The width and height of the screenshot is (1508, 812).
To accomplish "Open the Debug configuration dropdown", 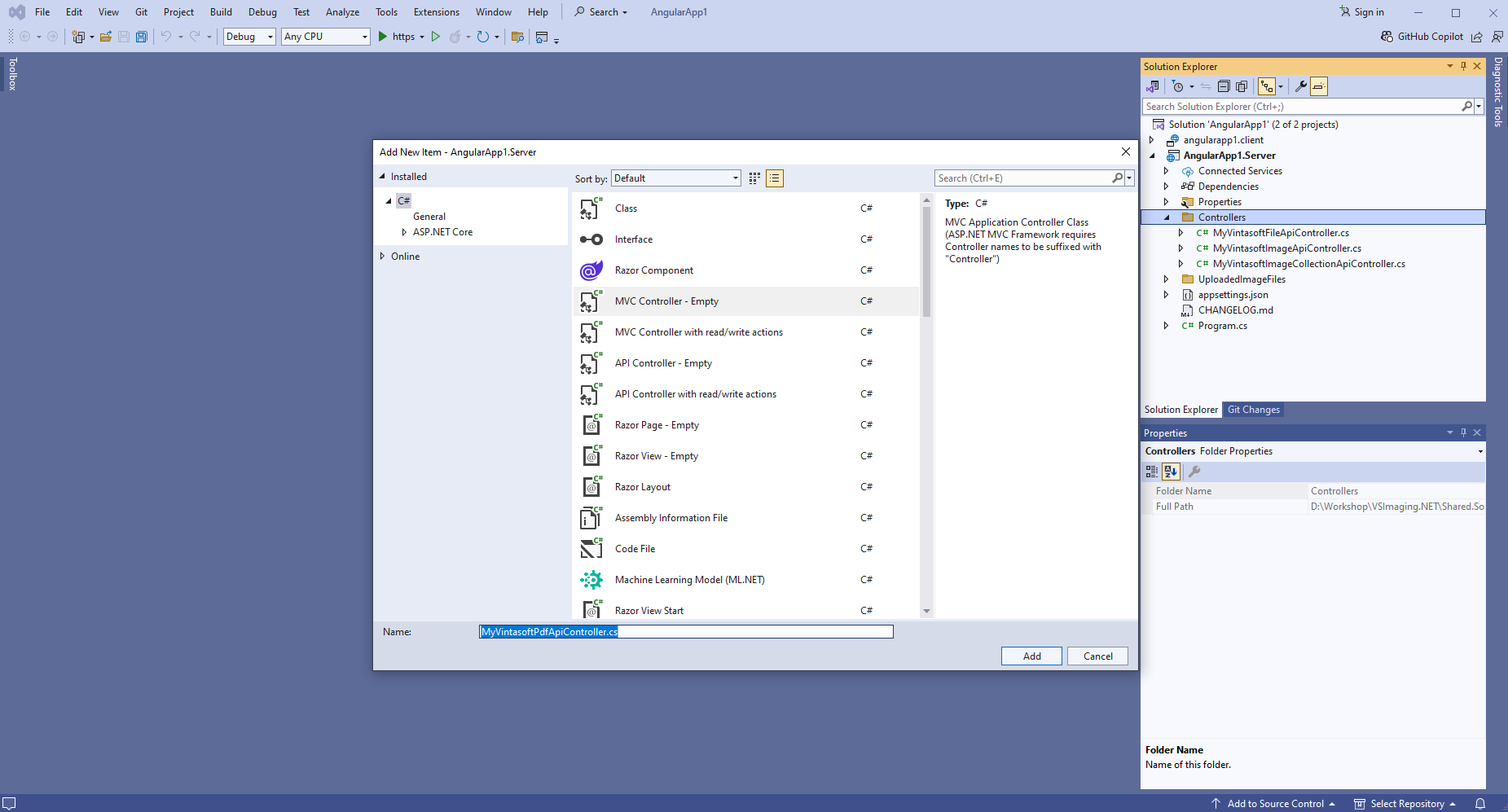I will pyautogui.click(x=249, y=37).
